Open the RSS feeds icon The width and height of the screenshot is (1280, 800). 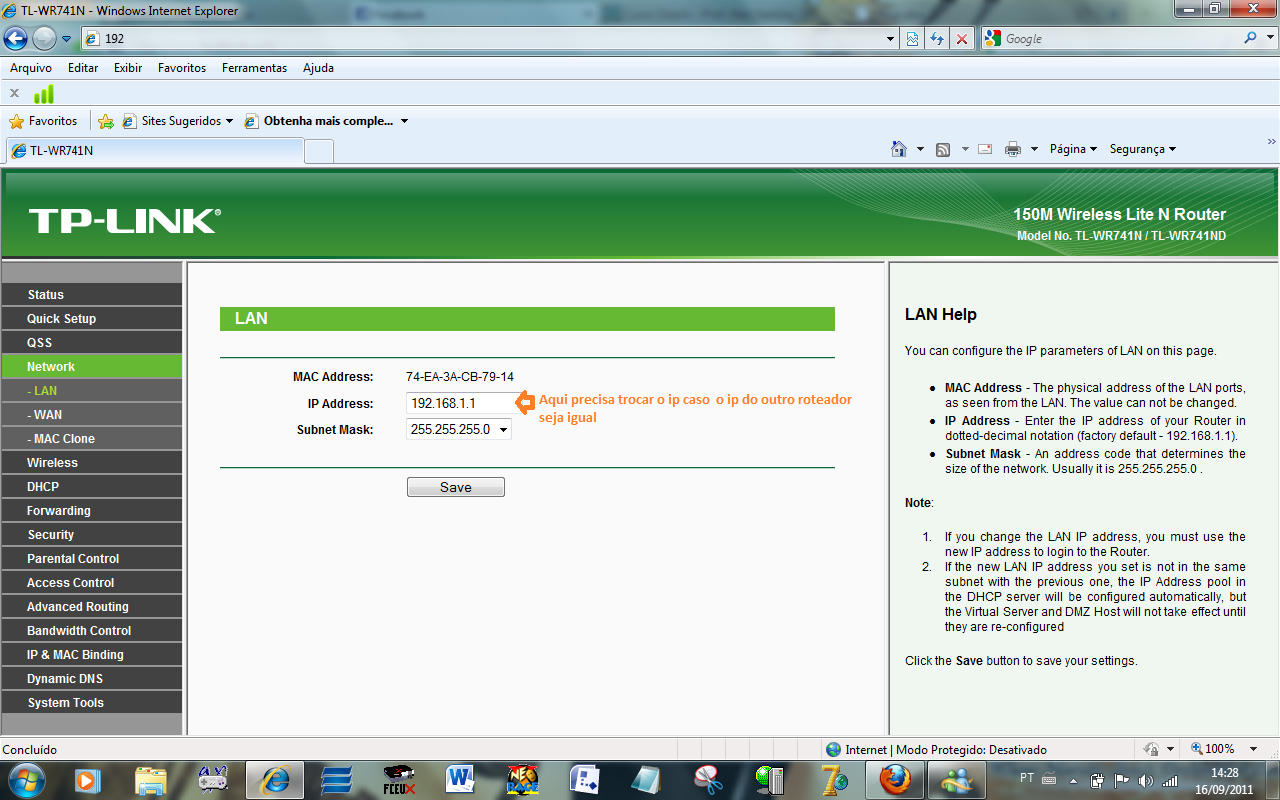pos(941,147)
